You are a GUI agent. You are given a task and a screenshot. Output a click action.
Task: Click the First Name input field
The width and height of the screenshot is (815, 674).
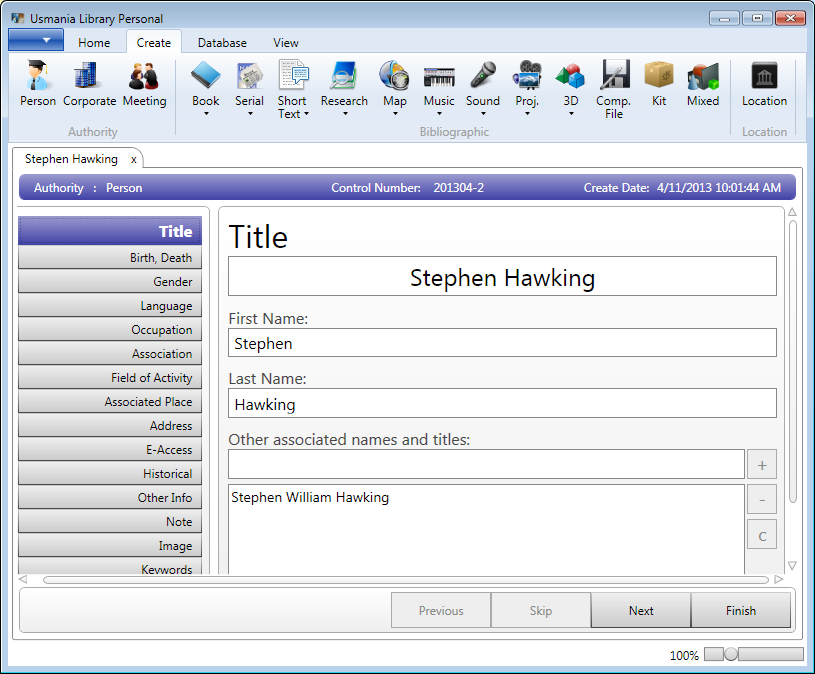click(502, 342)
